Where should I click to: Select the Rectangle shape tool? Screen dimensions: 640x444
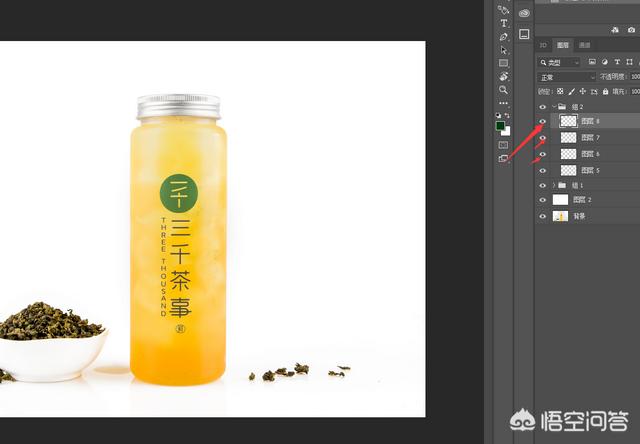(x=504, y=63)
